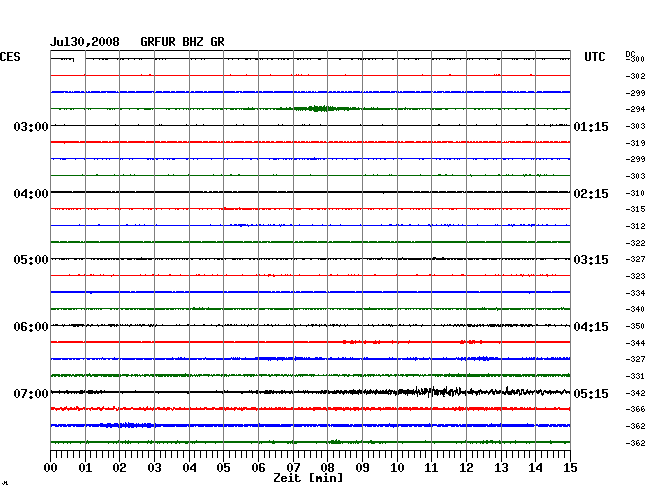Click the DC offset value "-310"
The image size is (650, 494).
(x=635, y=193)
